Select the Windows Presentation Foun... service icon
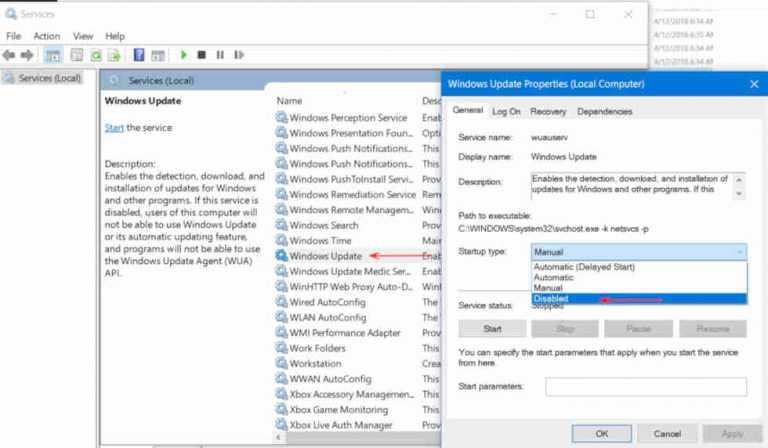 point(281,133)
